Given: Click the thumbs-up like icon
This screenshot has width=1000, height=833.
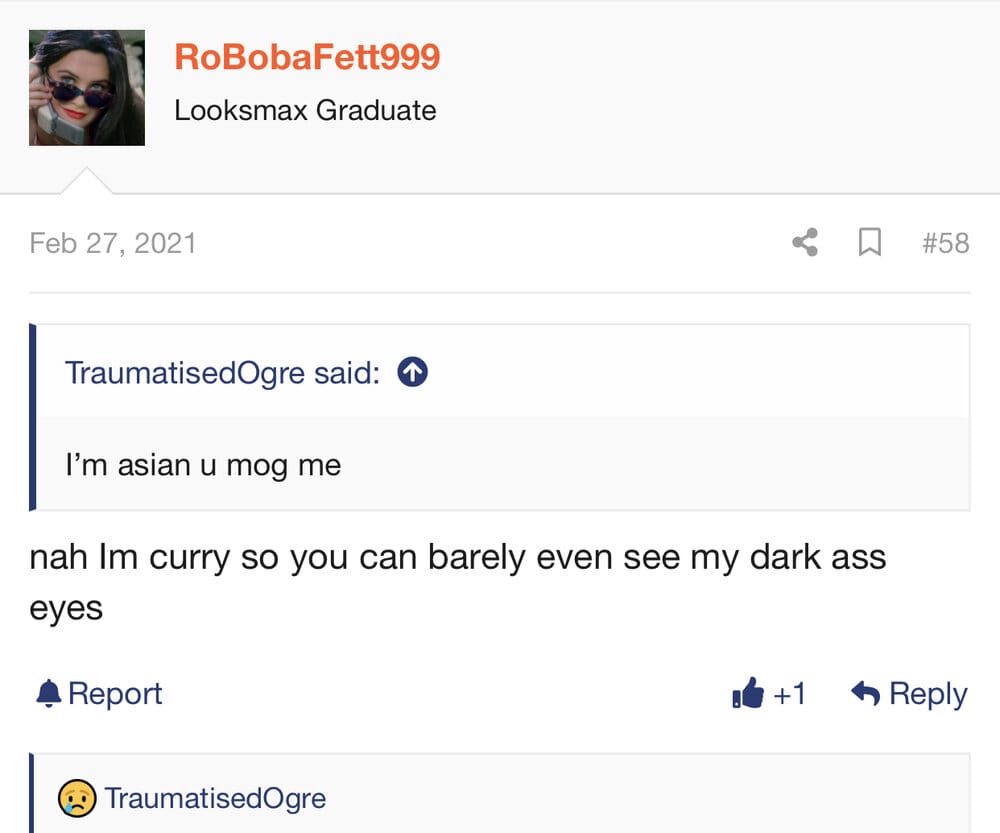Looking at the screenshot, I should (x=747, y=693).
